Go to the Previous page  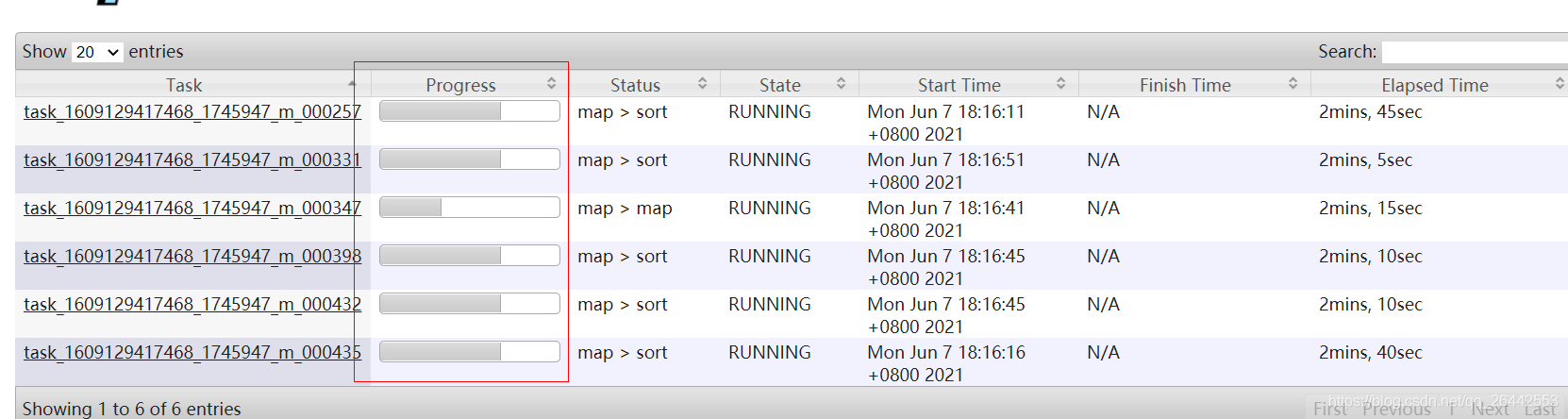(x=1396, y=409)
